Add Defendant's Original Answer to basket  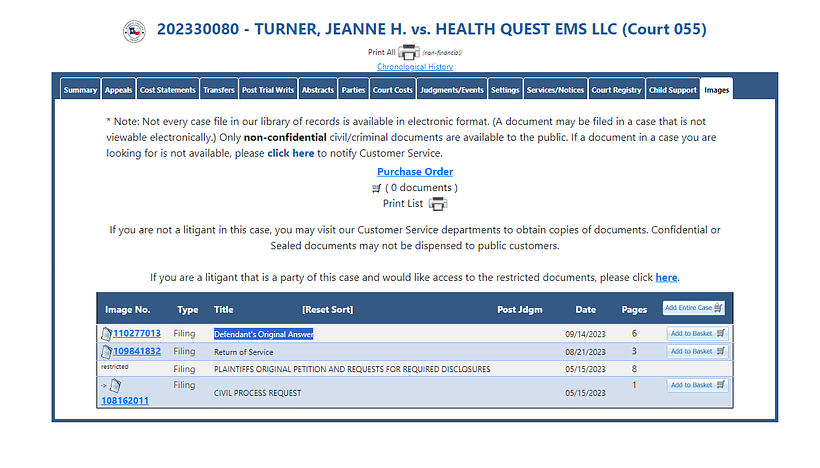click(698, 334)
